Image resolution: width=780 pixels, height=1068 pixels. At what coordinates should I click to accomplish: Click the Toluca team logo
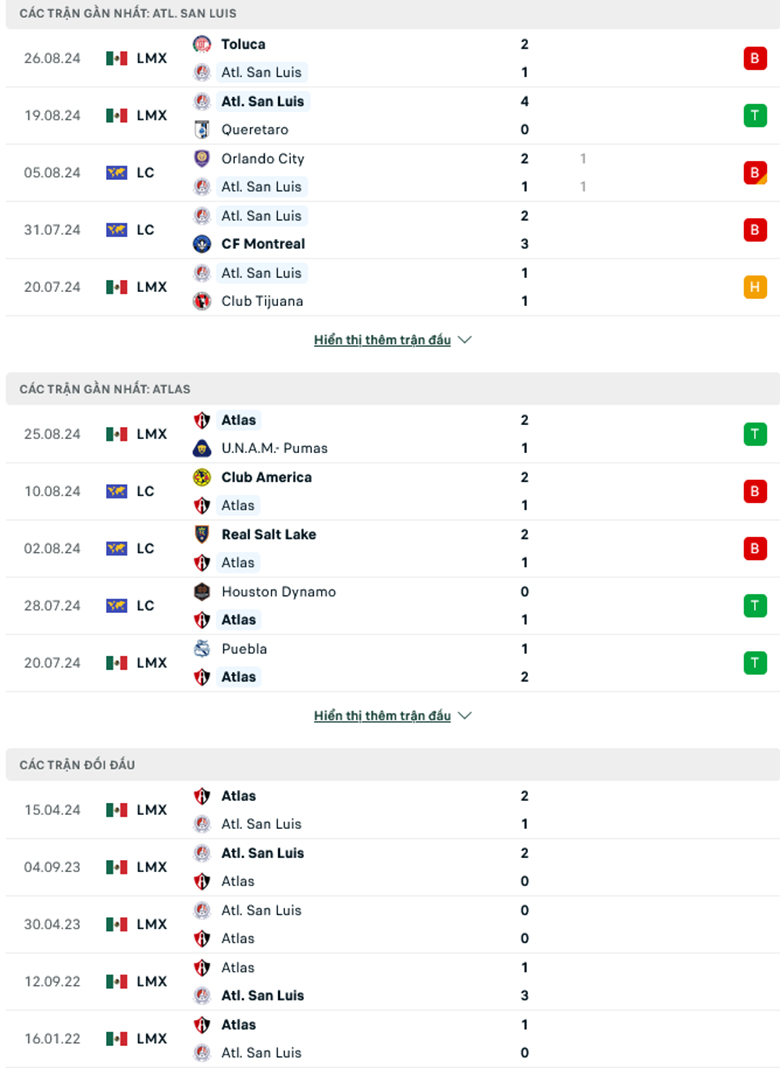point(202,44)
